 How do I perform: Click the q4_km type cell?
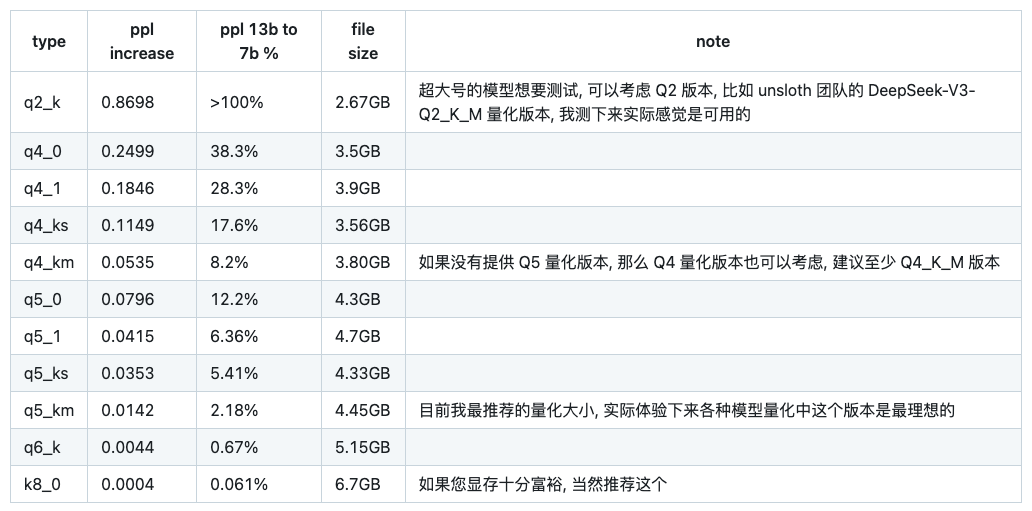(49, 262)
